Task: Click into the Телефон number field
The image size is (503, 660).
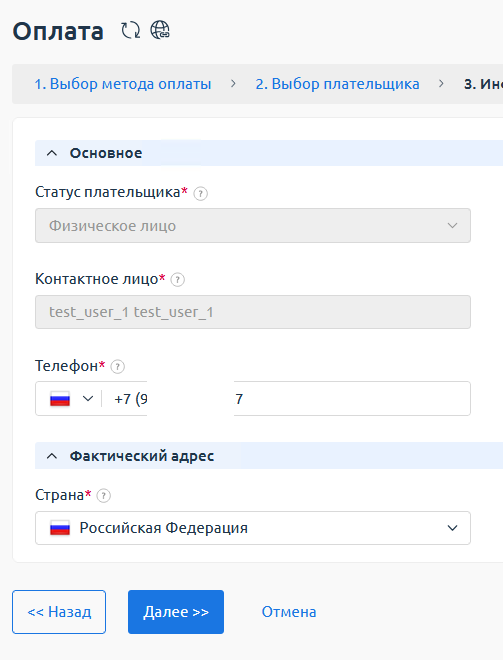Action: [x=286, y=399]
